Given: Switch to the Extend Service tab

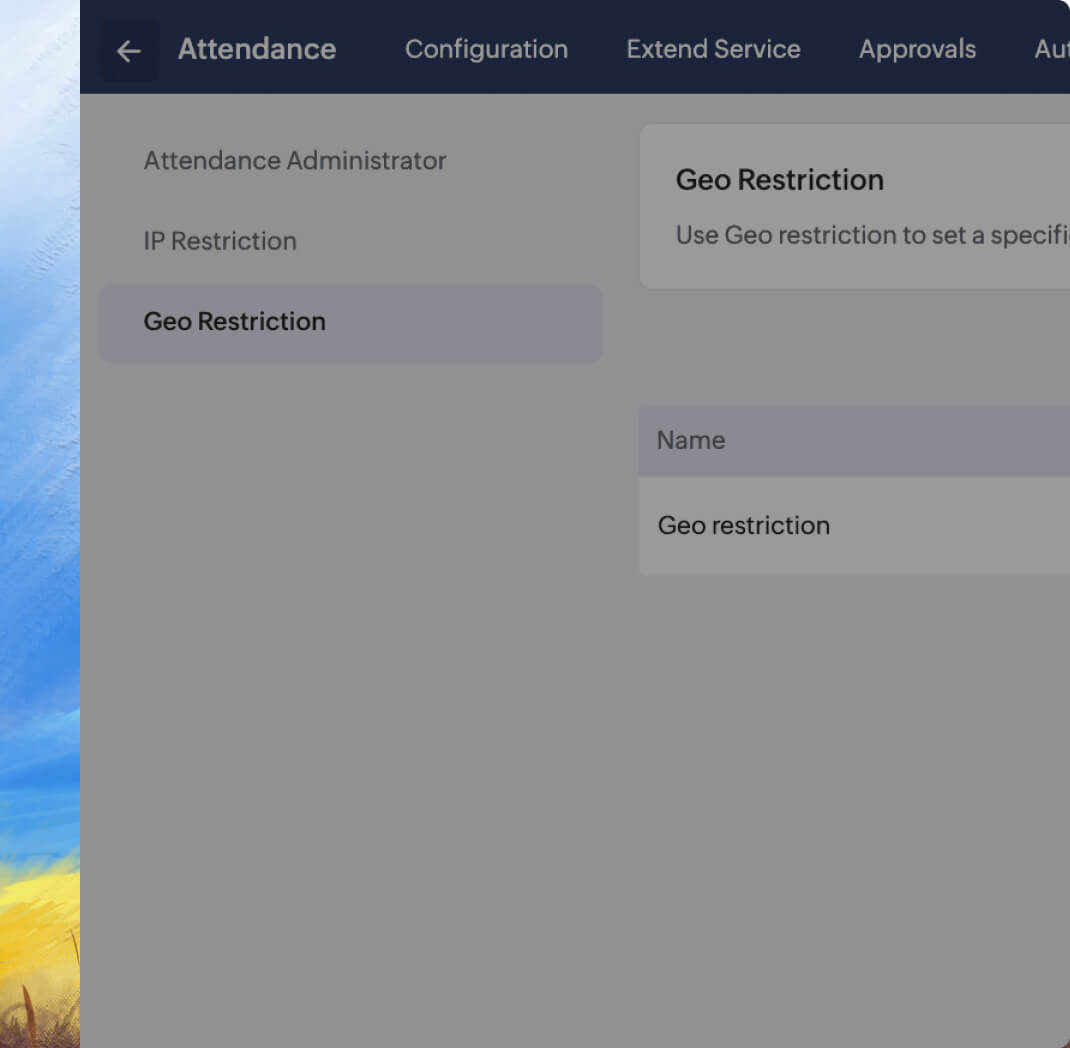Looking at the screenshot, I should click(713, 49).
